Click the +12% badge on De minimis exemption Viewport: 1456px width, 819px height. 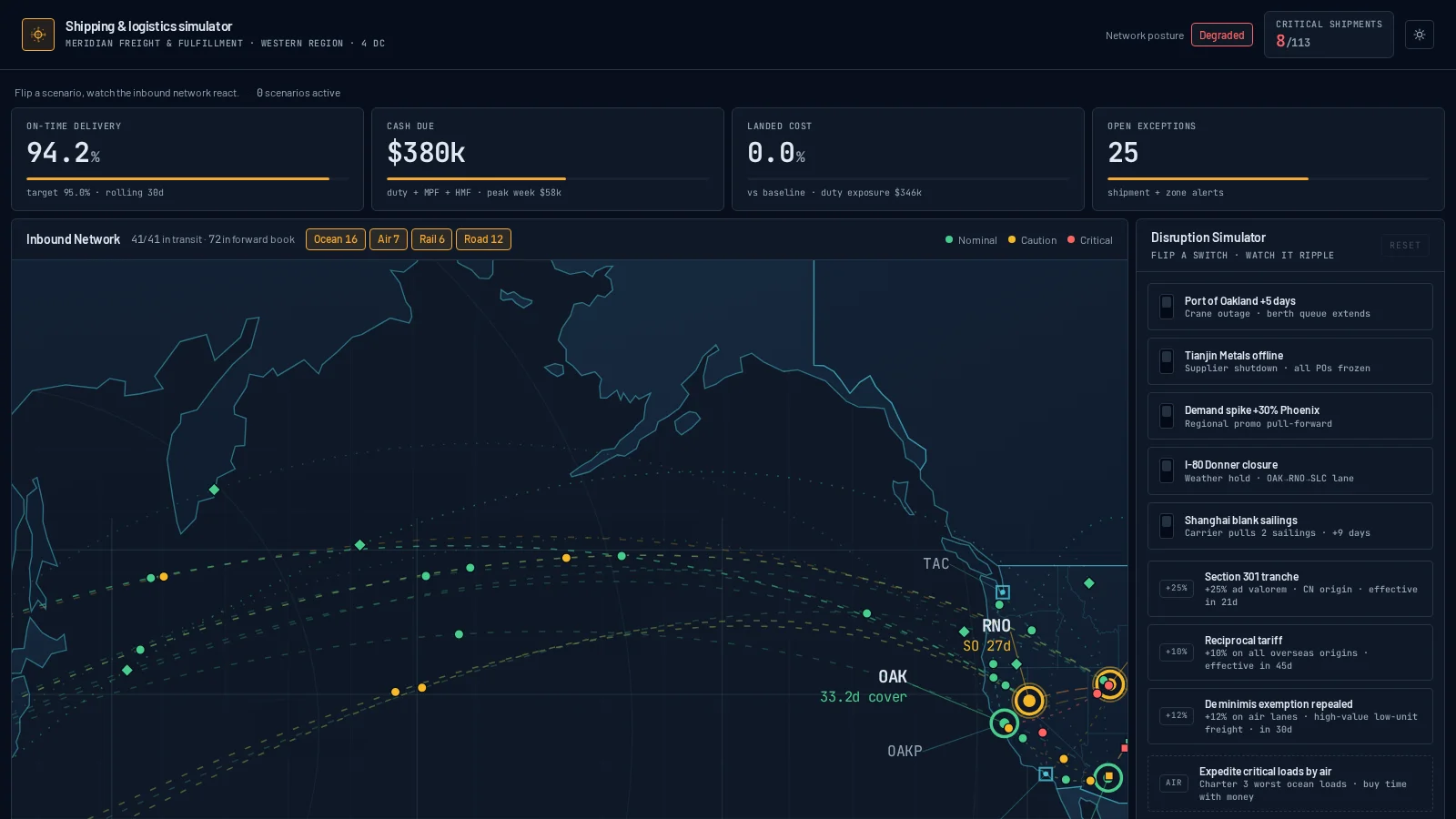[1178, 716]
